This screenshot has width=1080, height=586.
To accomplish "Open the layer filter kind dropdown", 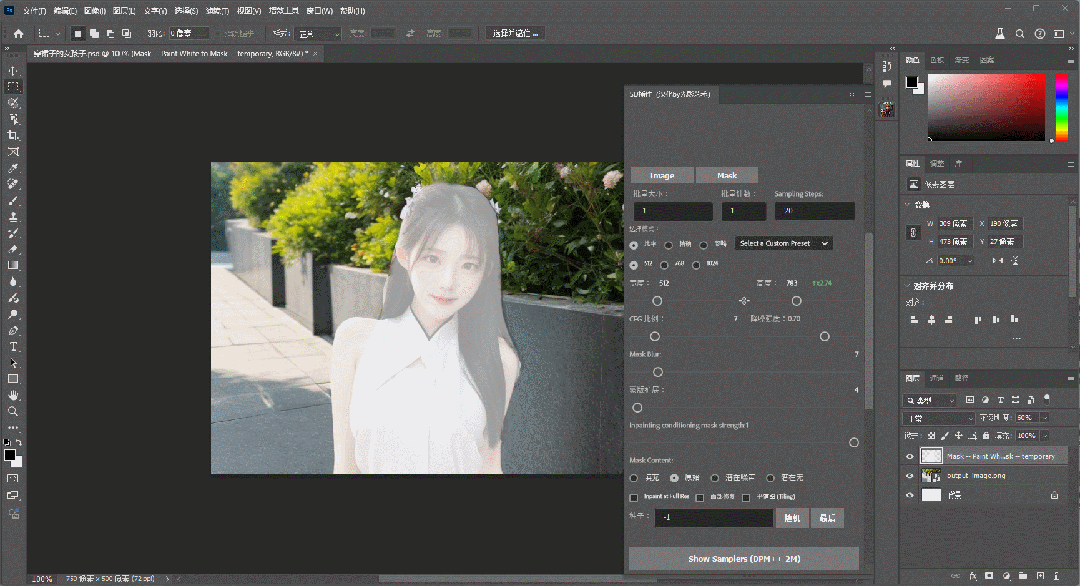I will [x=930, y=400].
